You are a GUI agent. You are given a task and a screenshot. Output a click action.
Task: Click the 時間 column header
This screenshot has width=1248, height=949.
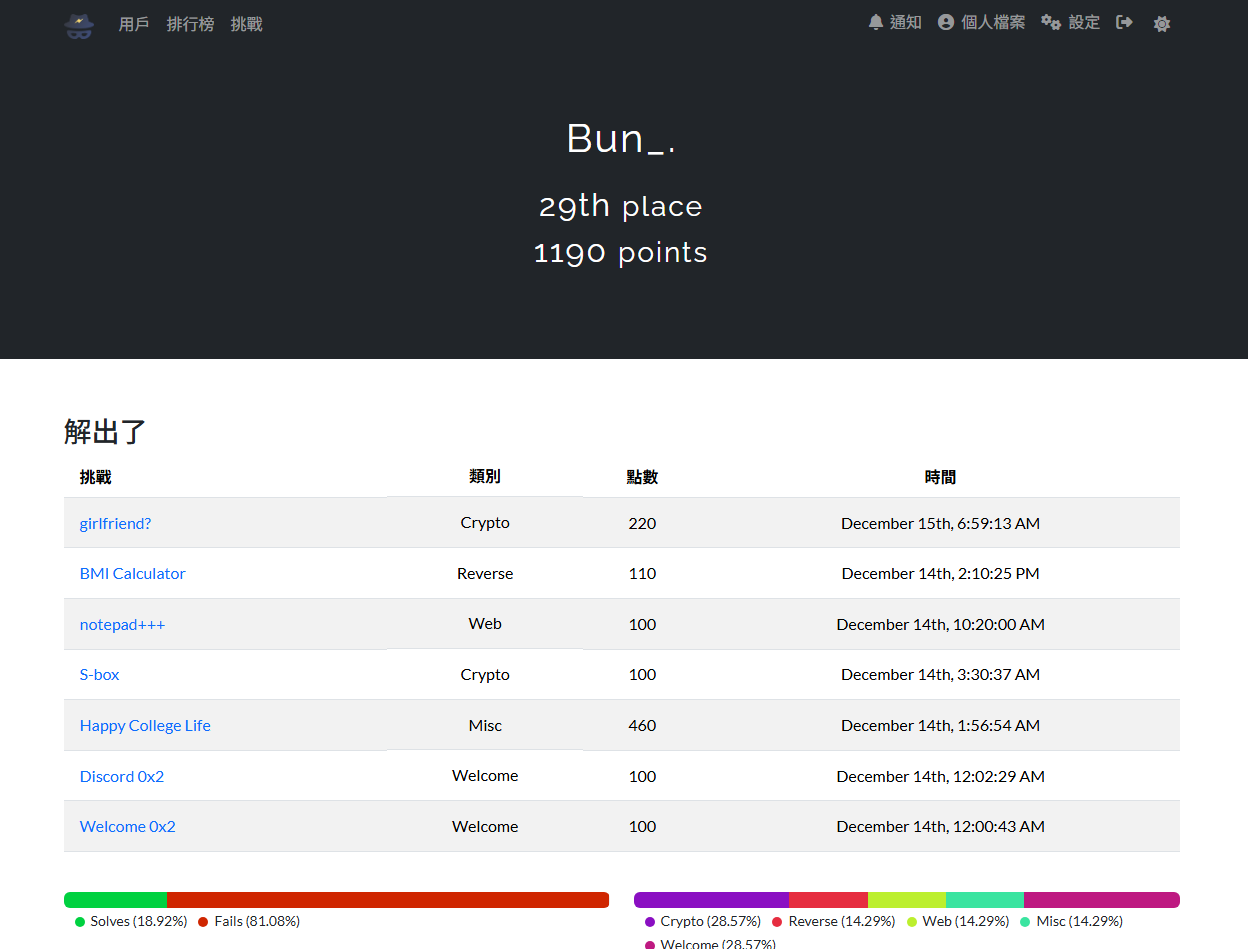[x=940, y=477]
